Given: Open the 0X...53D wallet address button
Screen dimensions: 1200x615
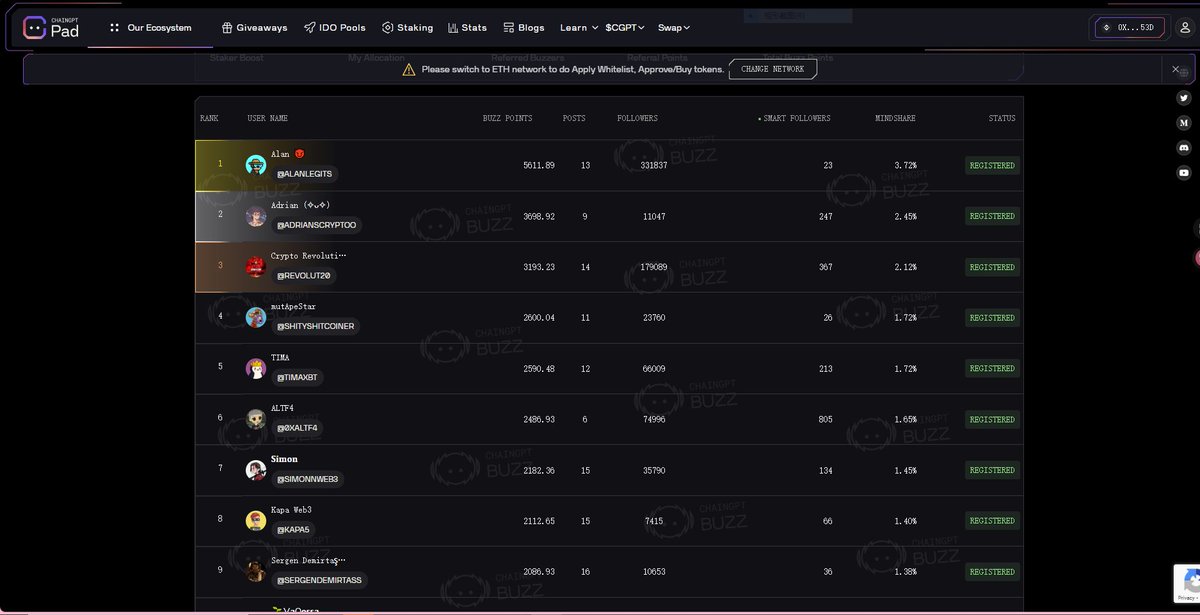Looking at the screenshot, I should [1130, 27].
